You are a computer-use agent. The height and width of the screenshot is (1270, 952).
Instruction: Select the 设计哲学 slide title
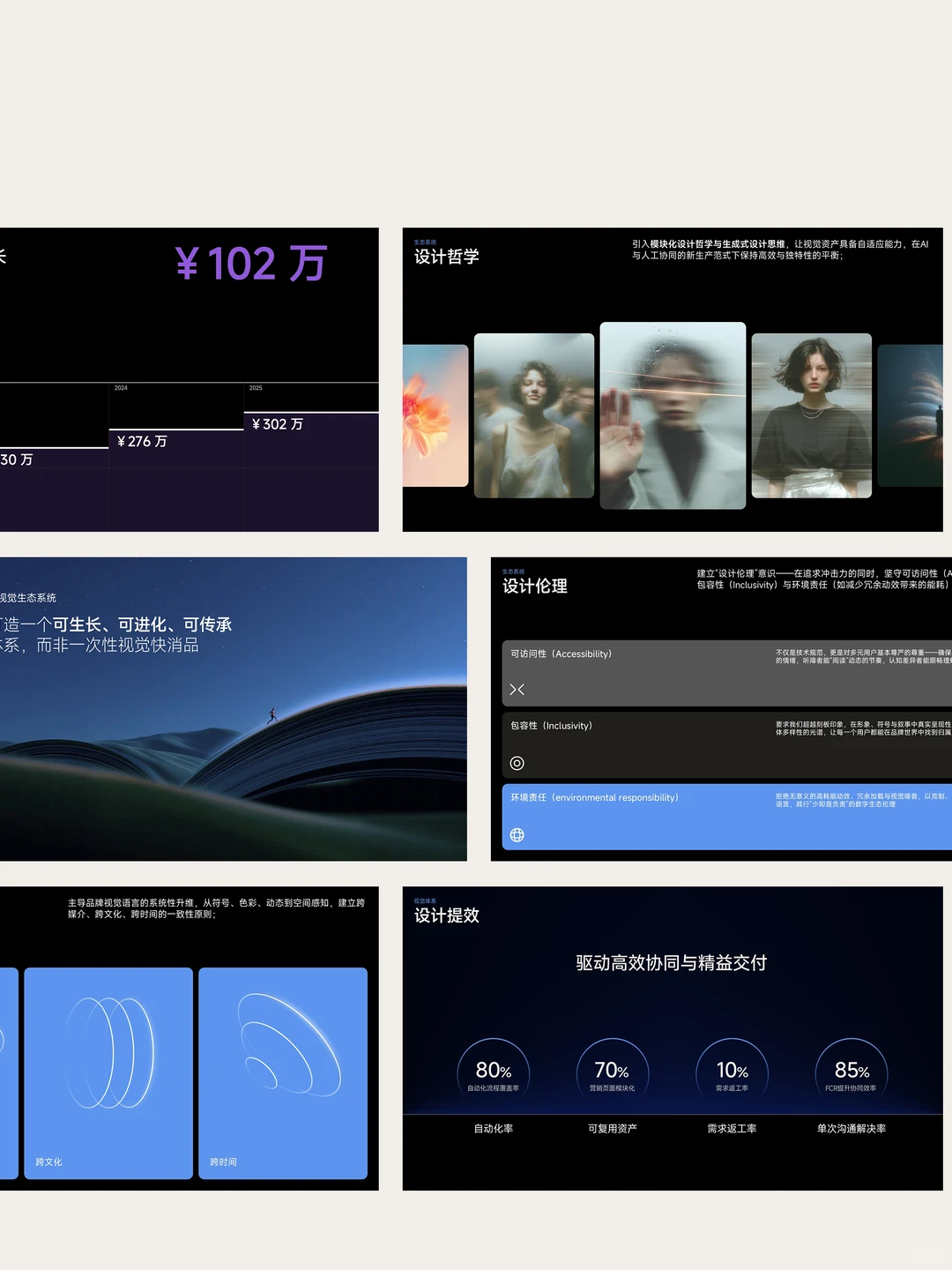pos(447,257)
